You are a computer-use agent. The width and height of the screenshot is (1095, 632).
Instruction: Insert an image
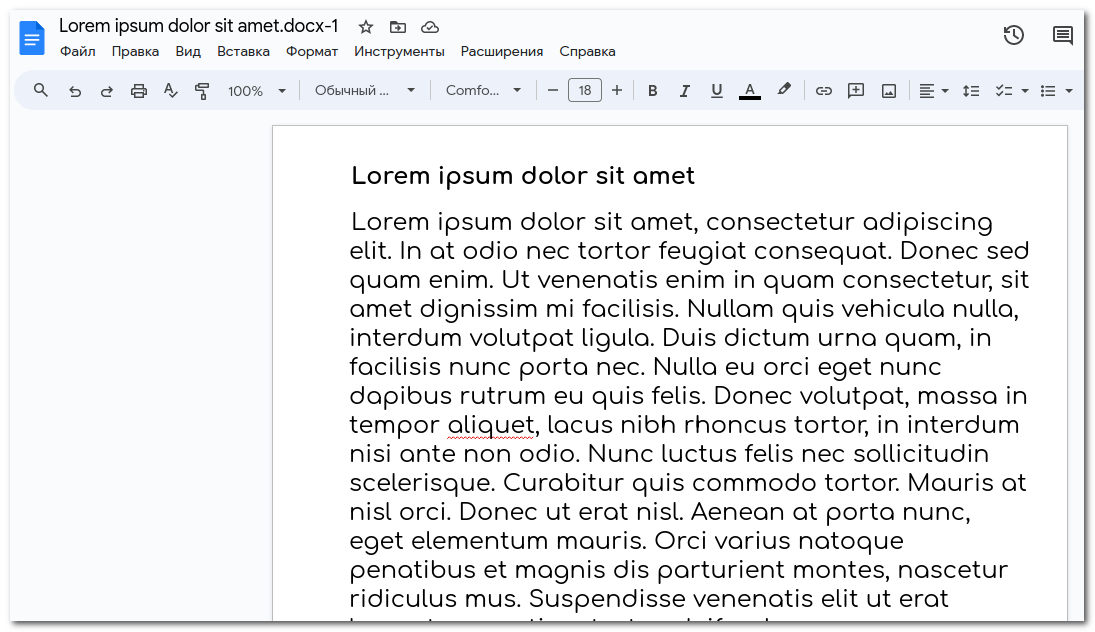(888, 91)
